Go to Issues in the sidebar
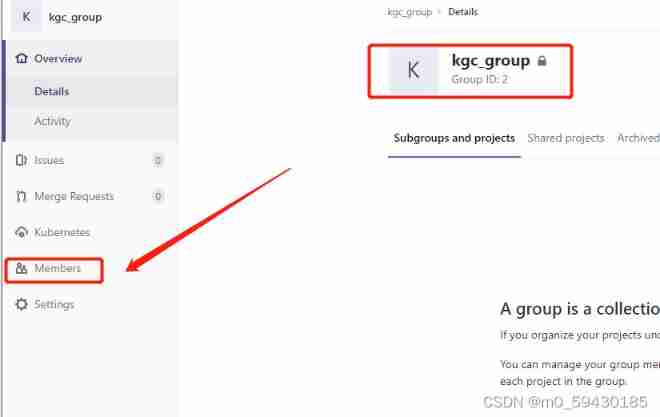 tap(49, 160)
